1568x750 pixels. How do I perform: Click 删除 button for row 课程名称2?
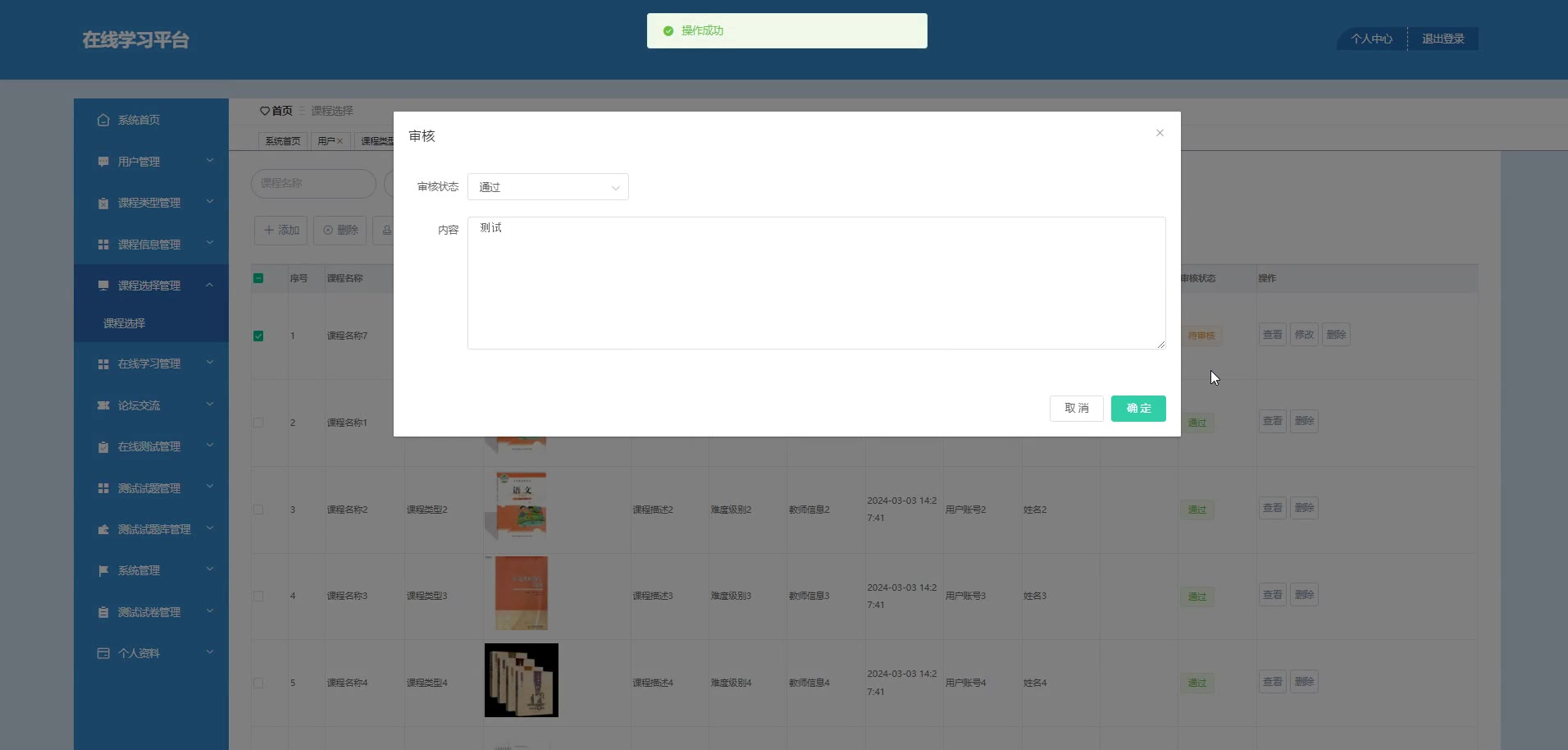pyautogui.click(x=1304, y=508)
